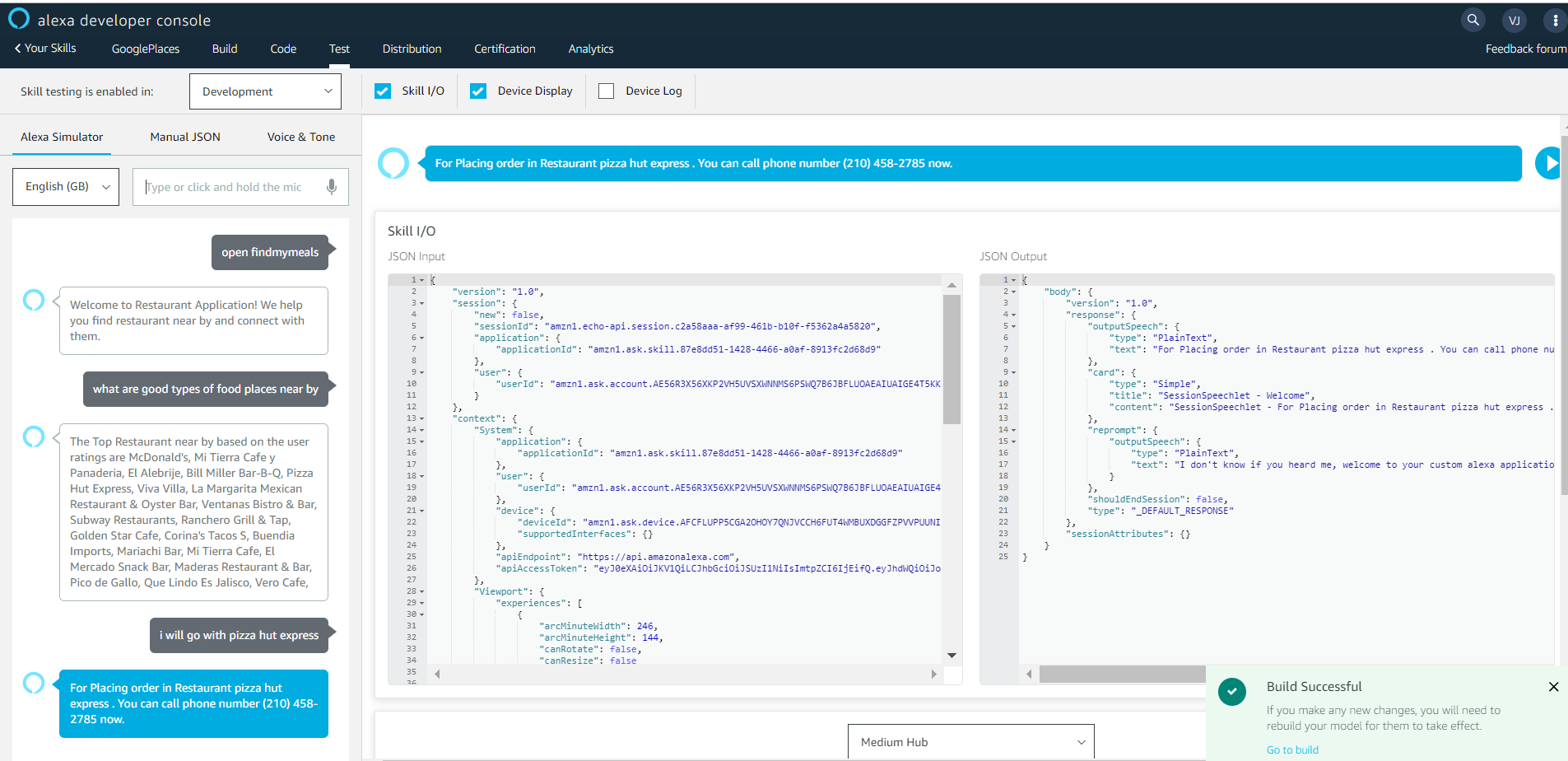Collapse the "card" block at JSON Output line 9
This screenshot has width=1568, height=761.
[1013, 372]
